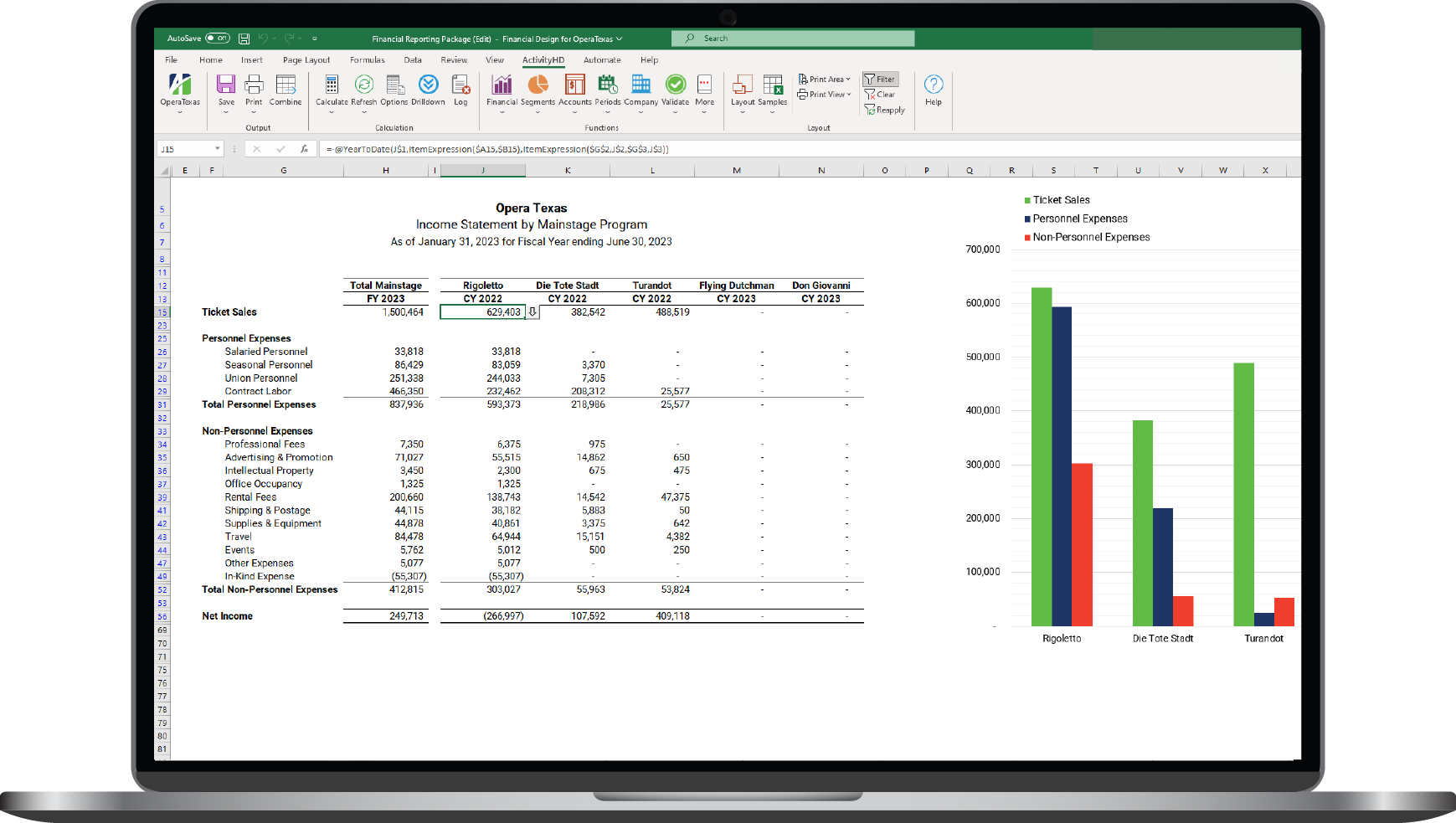
Task: Click the Combine output icon
Action: tap(286, 85)
